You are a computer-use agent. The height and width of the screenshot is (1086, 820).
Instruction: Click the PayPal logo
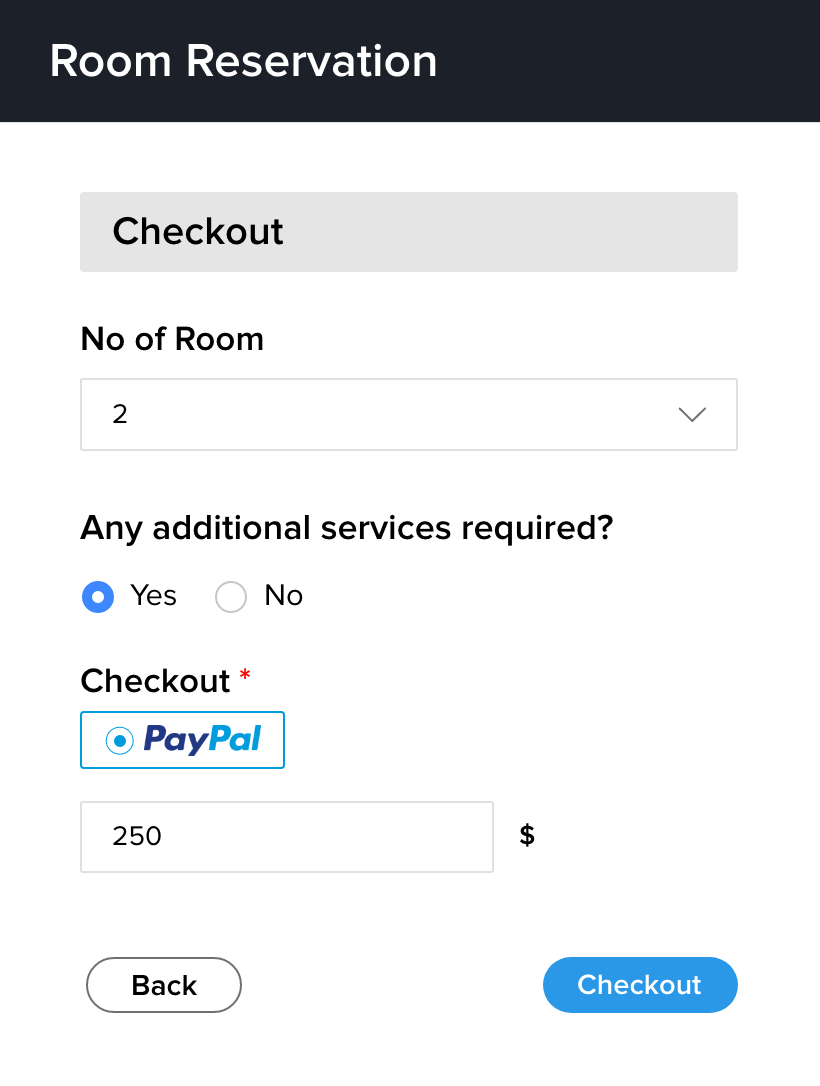pyautogui.click(x=202, y=740)
